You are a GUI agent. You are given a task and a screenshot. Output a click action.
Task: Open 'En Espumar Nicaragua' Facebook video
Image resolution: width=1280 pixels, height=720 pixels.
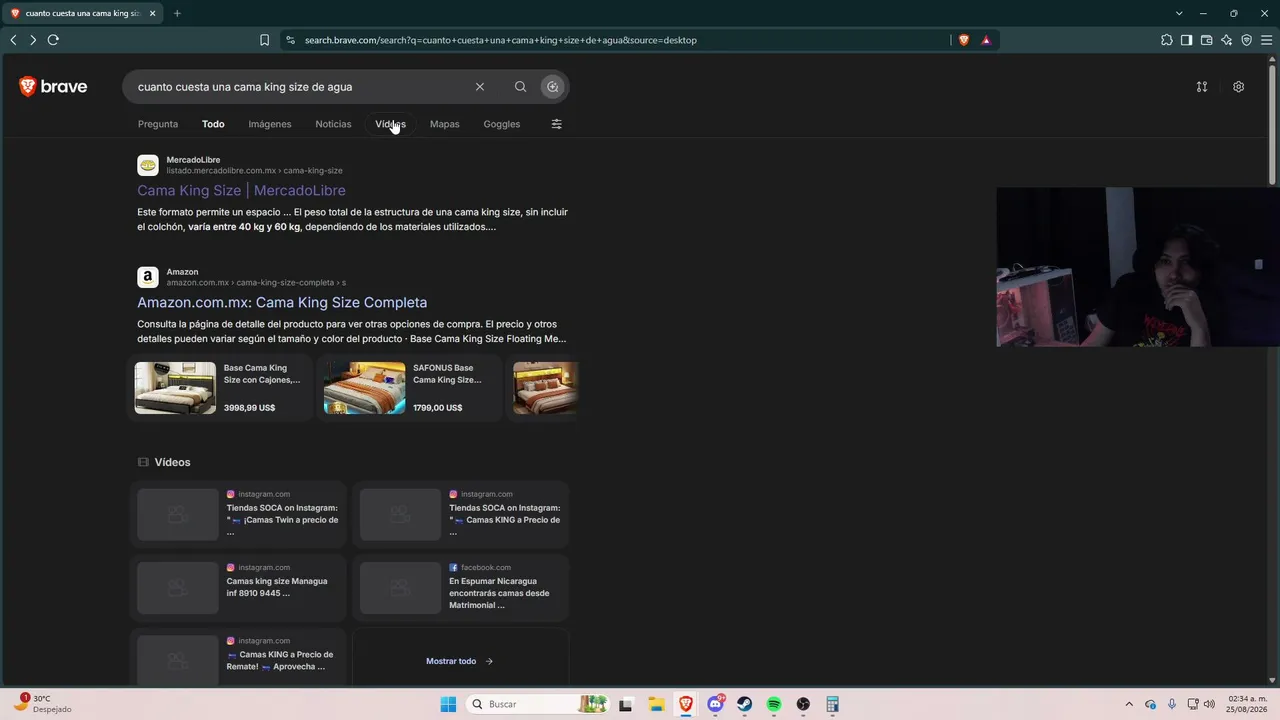coord(461,588)
